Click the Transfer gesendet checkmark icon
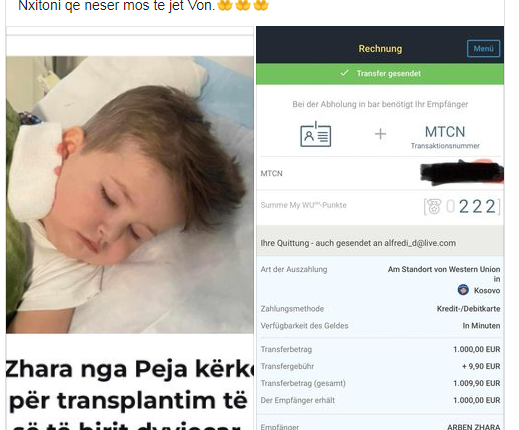Image resolution: width=519 pixels, height=430 pixels. pos(345,73)
